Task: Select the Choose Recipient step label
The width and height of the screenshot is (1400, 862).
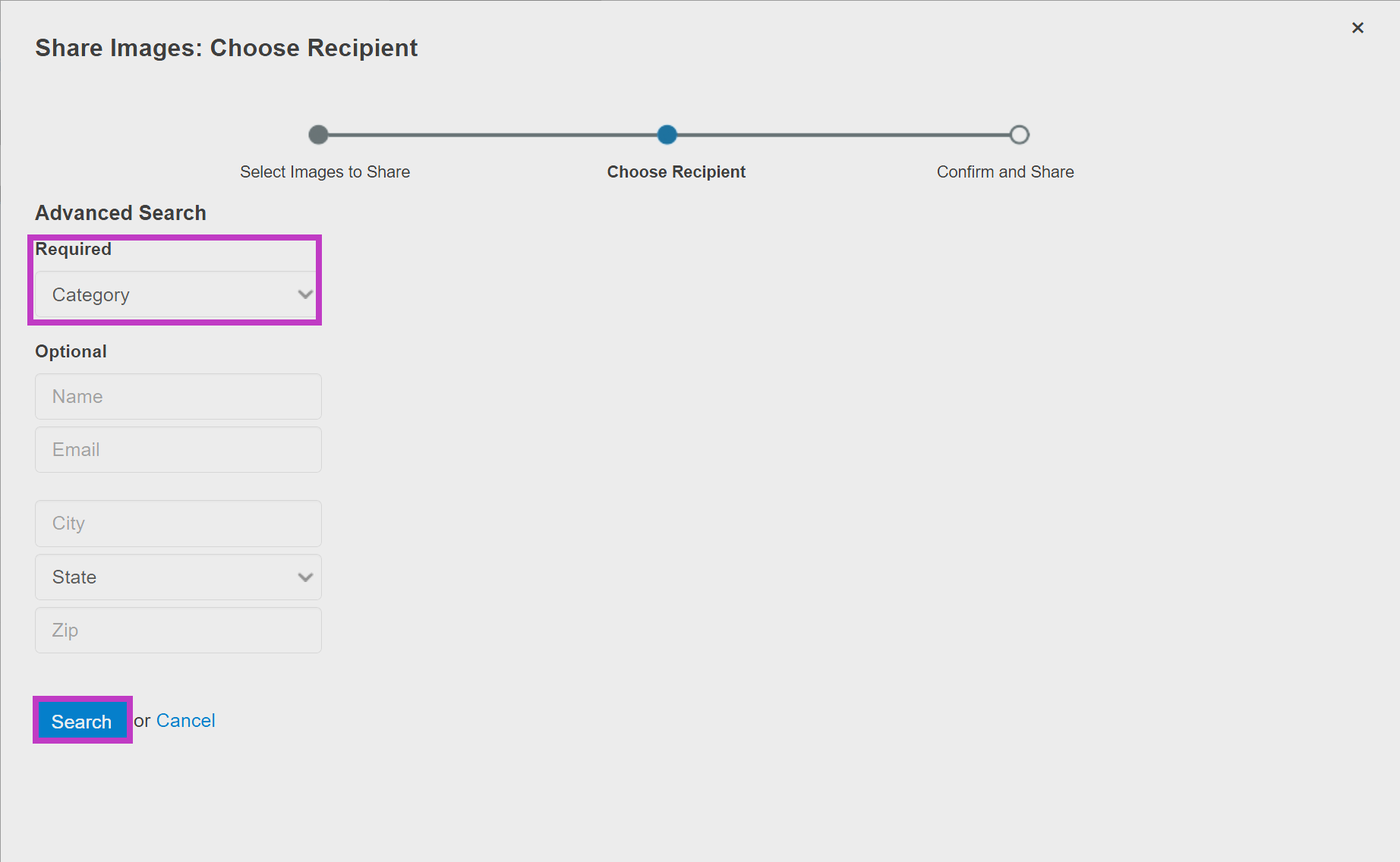Action: (676, 172)
